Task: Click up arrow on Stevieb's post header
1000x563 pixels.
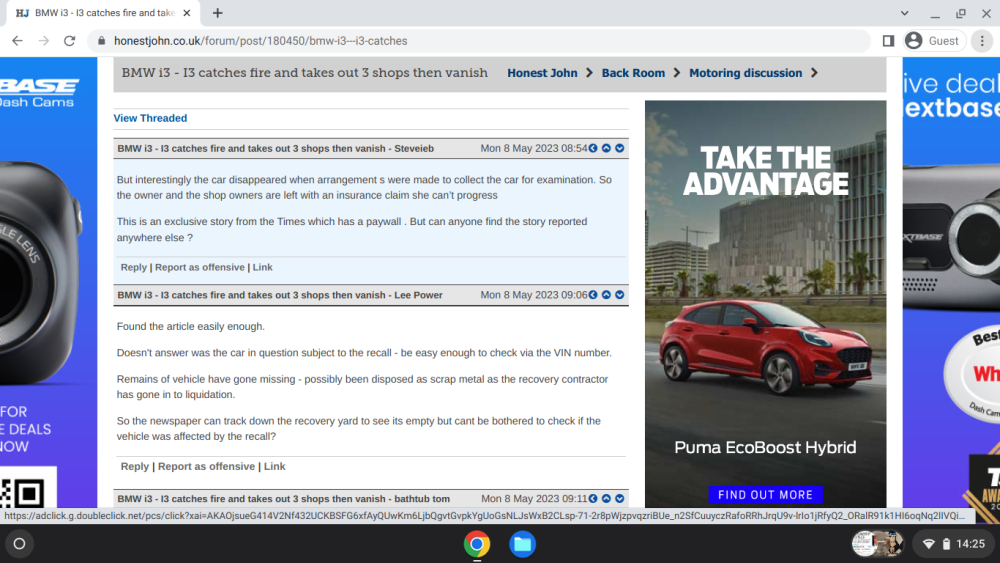Action: tap(607, 148)
